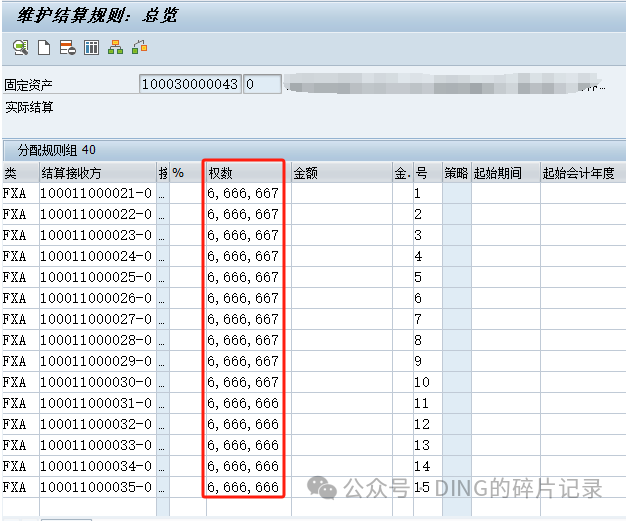The width and height of the screenshot is (629, 521).
Task: Click the 金额 cell for receiver 100011000021-0
Action: (x=342, y=193)
